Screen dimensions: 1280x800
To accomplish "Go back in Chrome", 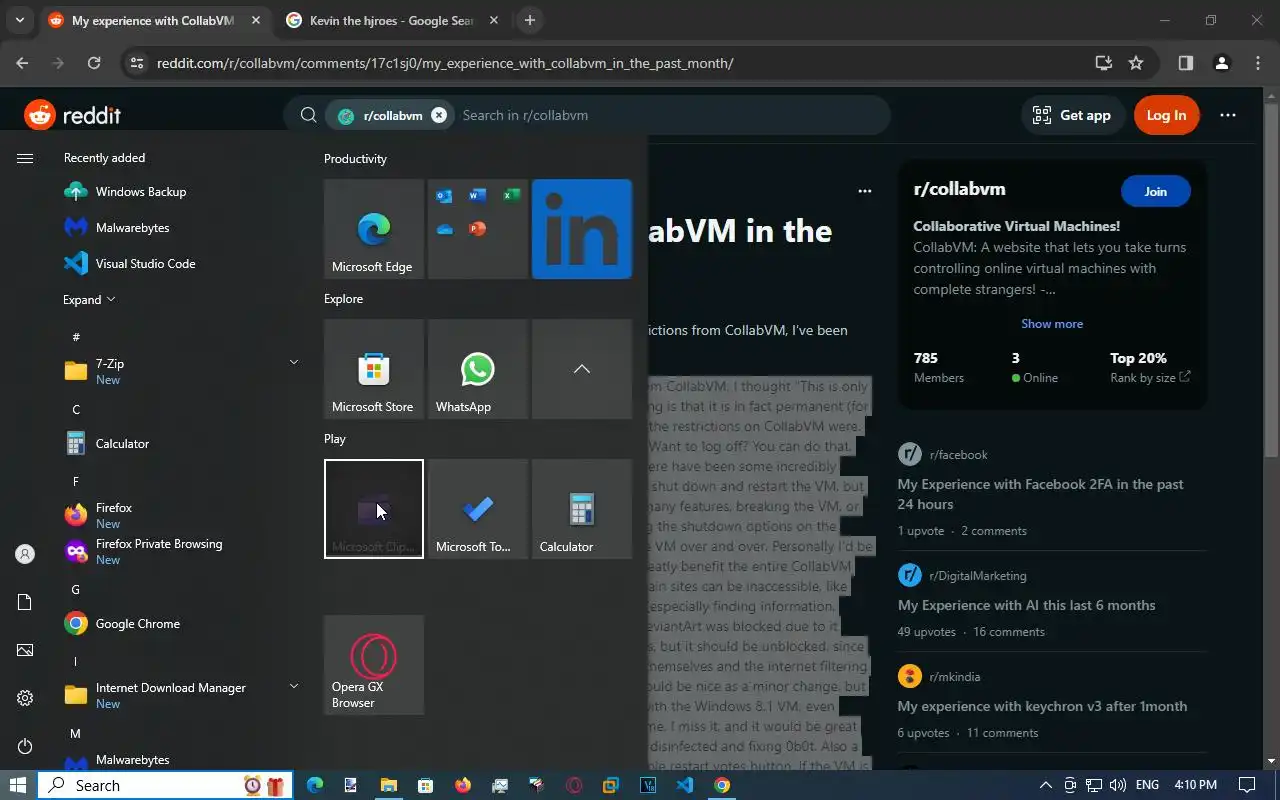I will coord(22,63).
